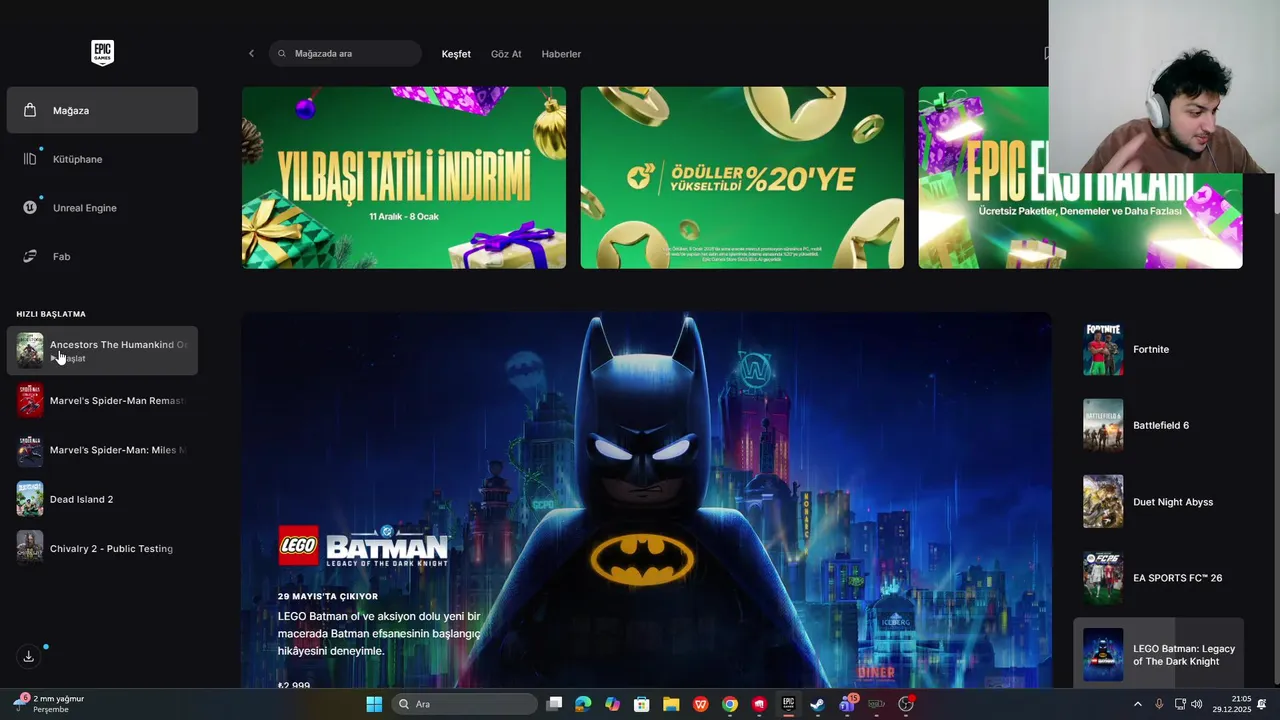Click the Ancestors game cover thumbnail
The image size is (1280, 720).
(30, 351)
